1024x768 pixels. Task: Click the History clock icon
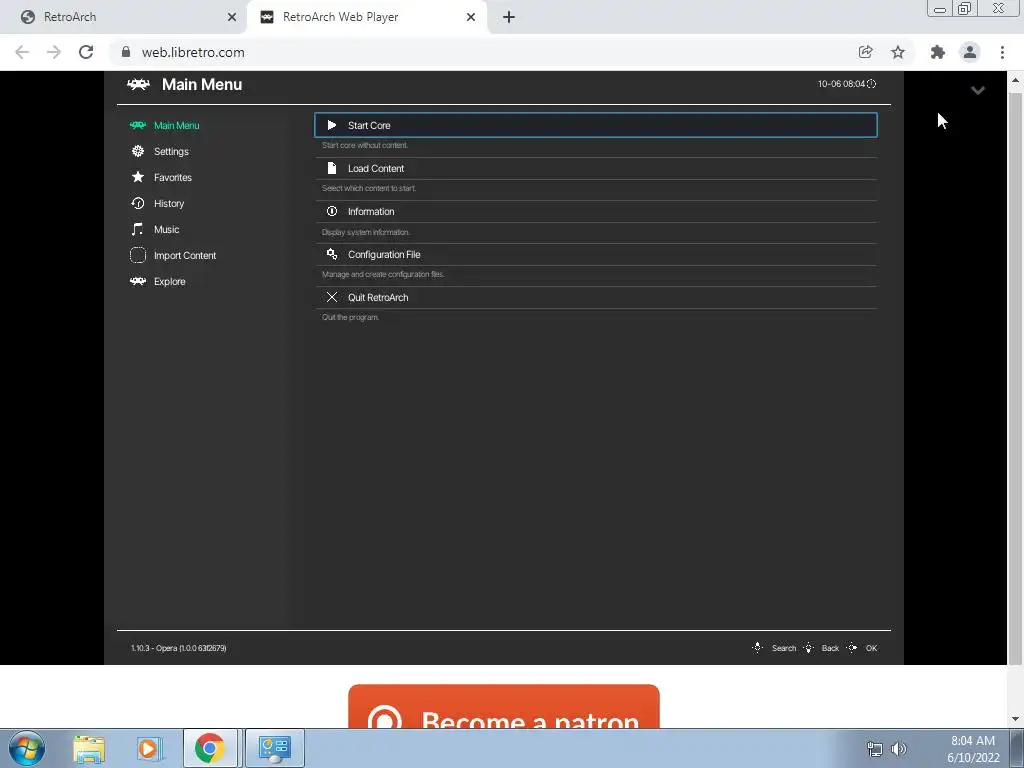click(x=138, y=203)
